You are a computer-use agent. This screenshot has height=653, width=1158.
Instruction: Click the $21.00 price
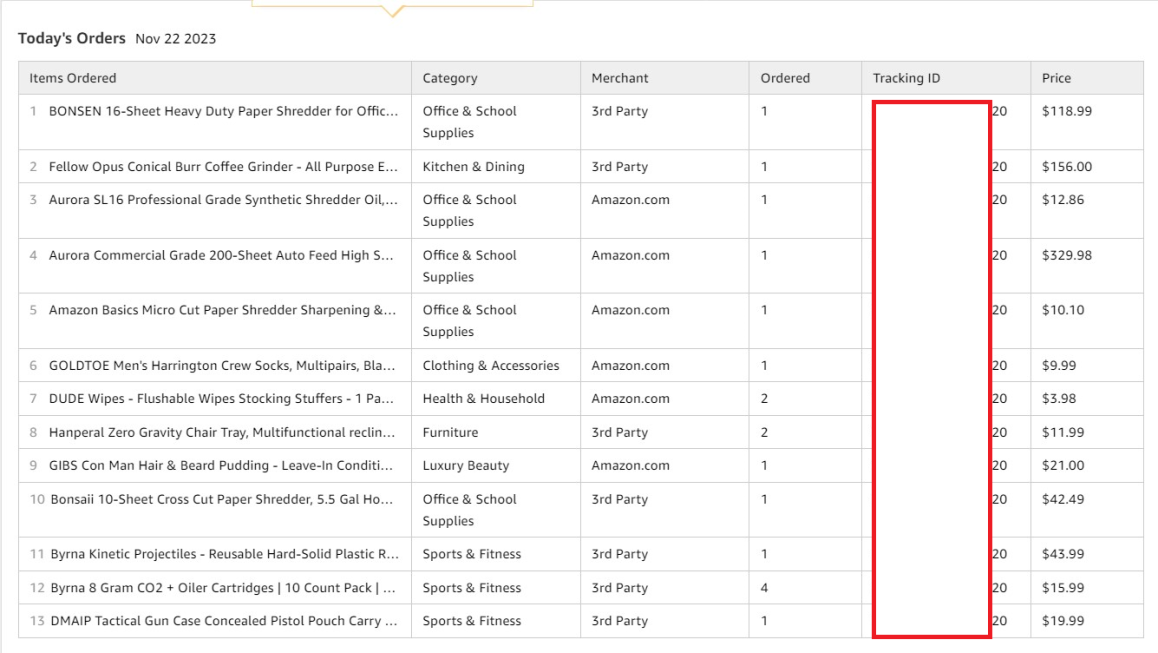[1063, 466]
